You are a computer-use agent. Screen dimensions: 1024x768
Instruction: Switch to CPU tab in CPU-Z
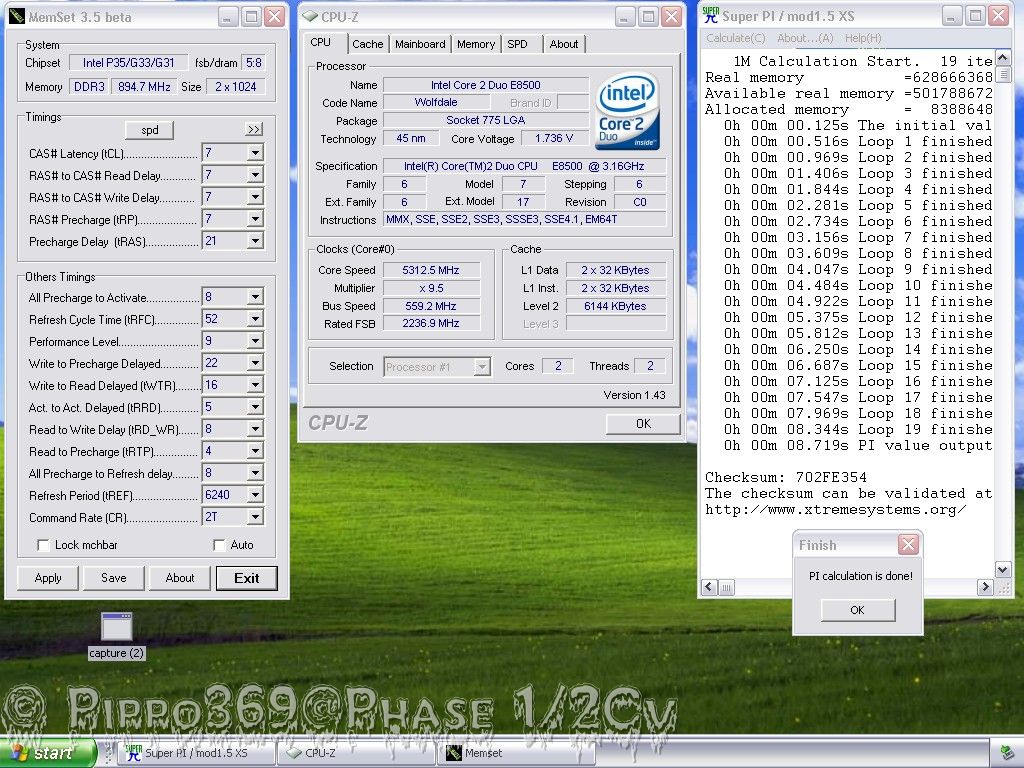coord(321,42)
